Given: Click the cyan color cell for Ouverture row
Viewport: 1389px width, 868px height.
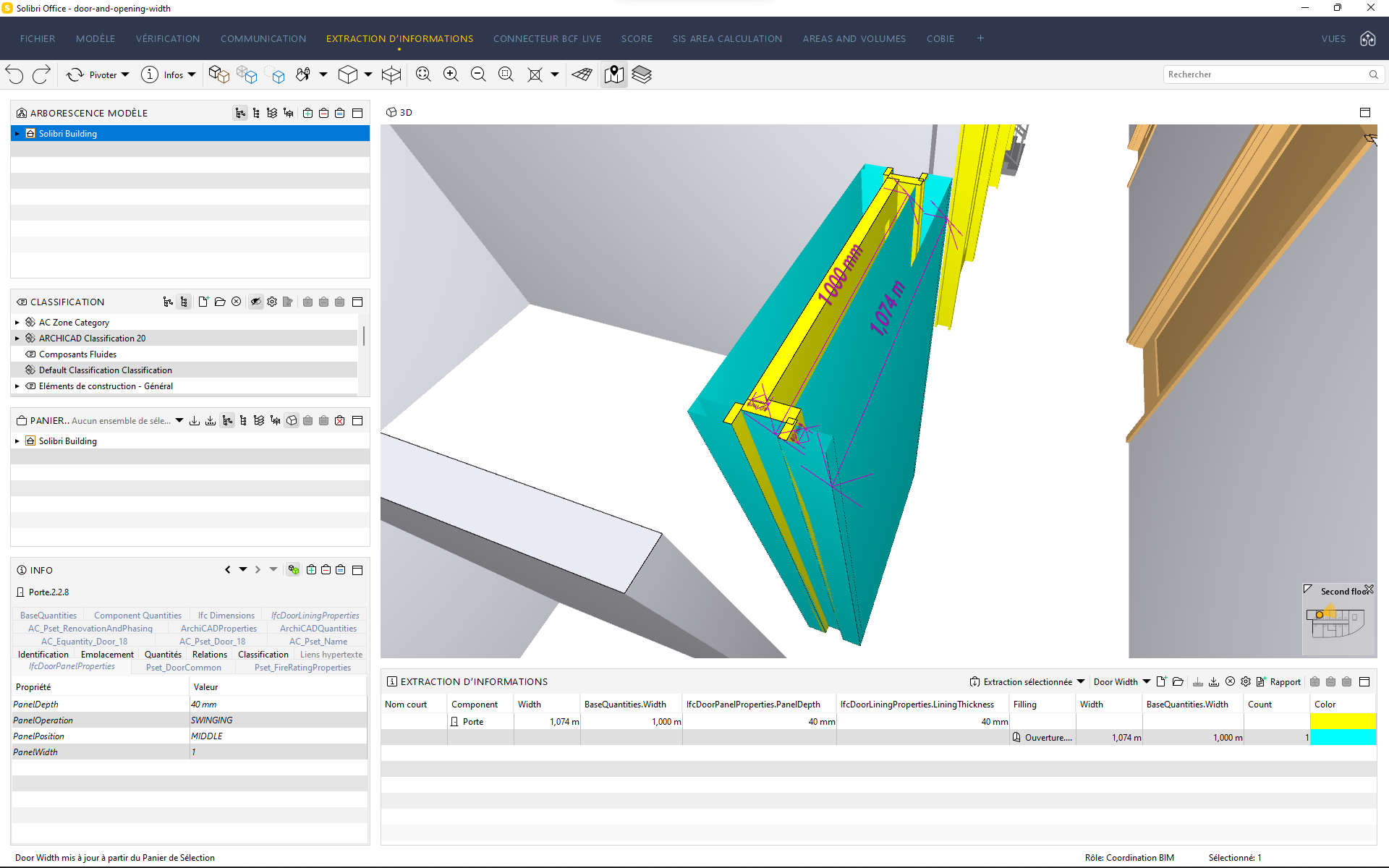Looking at the screenshot, I should coord(1343,737).
